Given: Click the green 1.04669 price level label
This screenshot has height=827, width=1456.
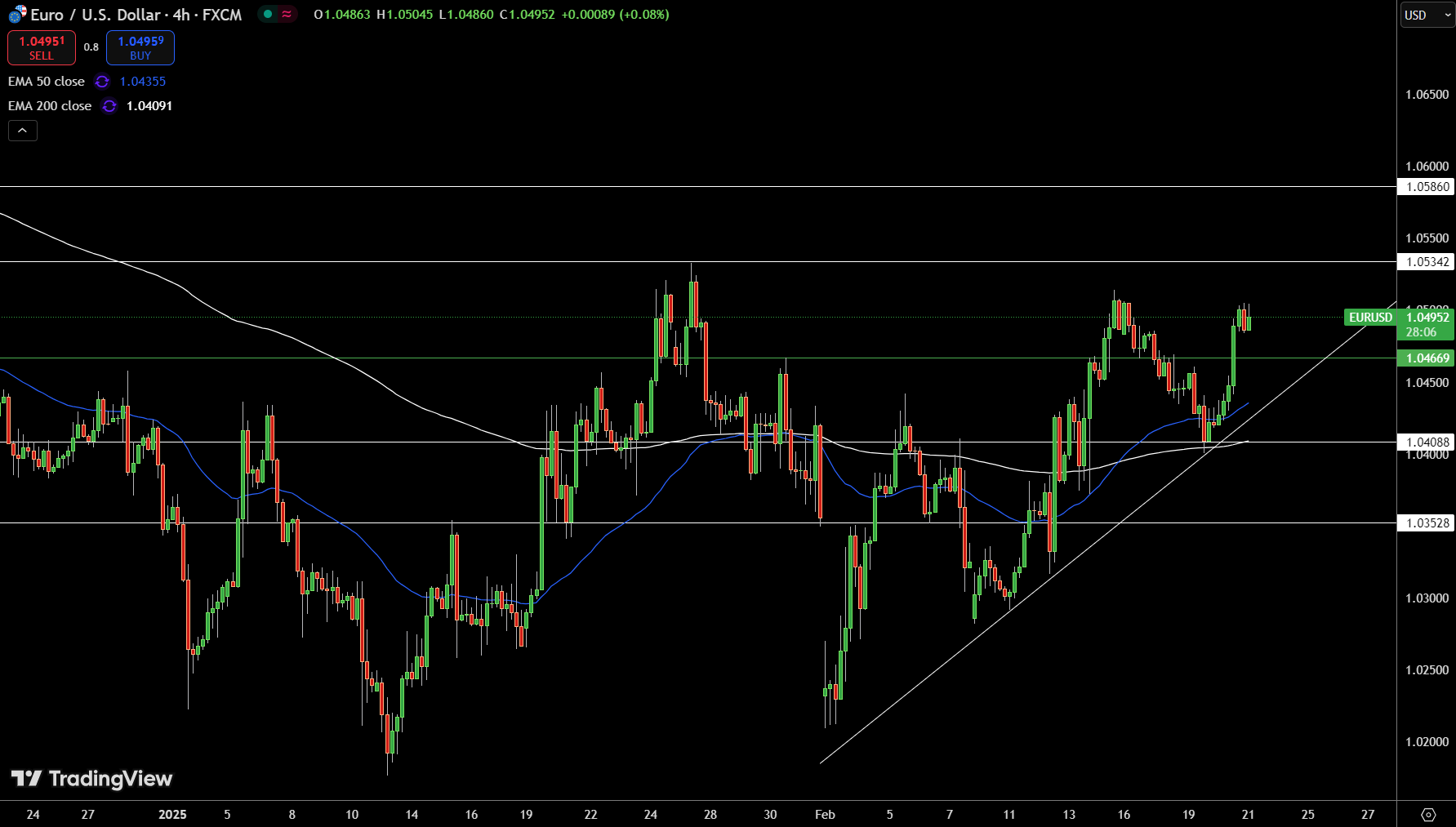Looking at the screenshot, I should click(x=1427, y=358).
